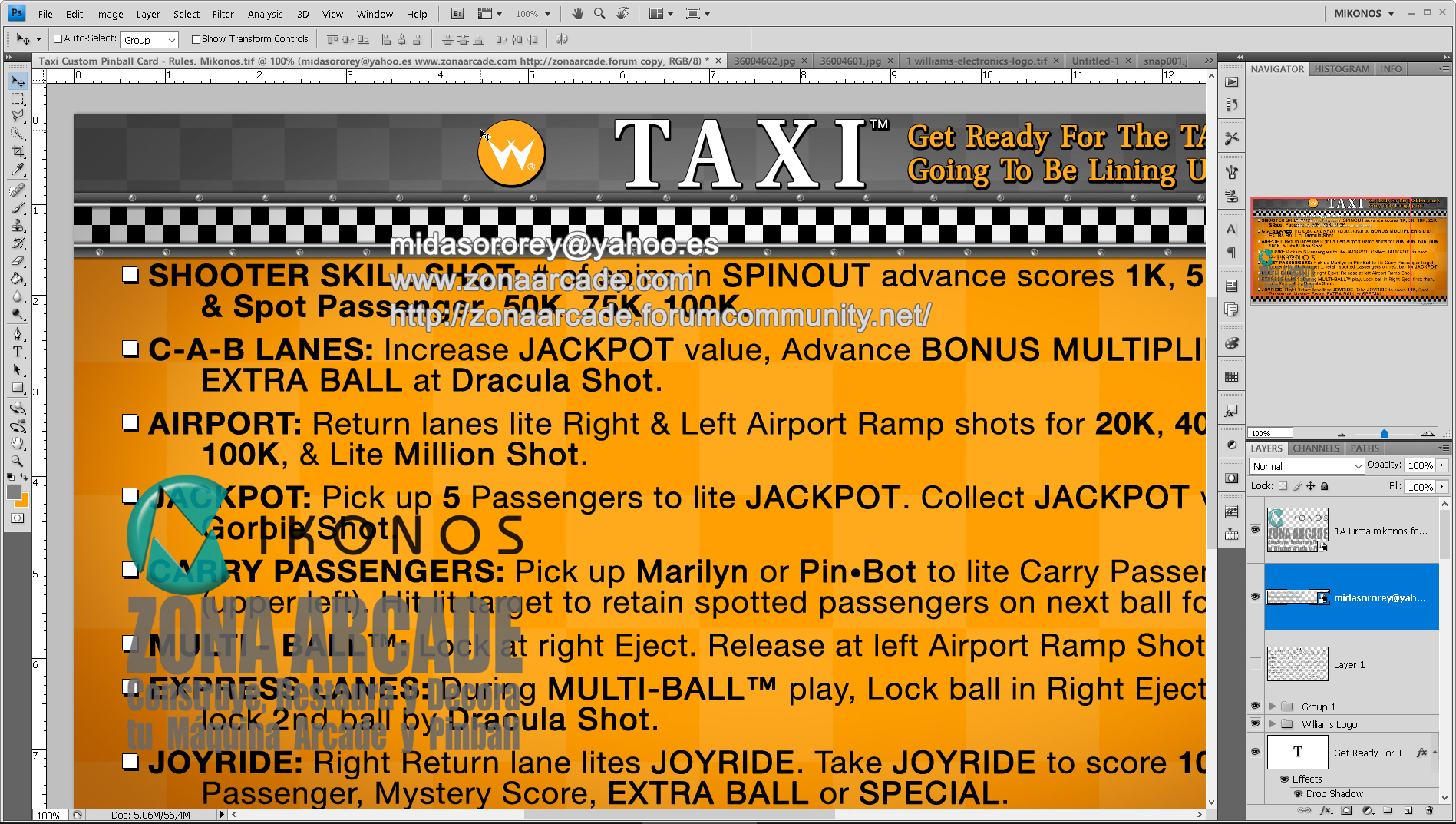Expand the Group 1 folder
Screen dimensions: 1456x824
click(x=1272, y=706)
